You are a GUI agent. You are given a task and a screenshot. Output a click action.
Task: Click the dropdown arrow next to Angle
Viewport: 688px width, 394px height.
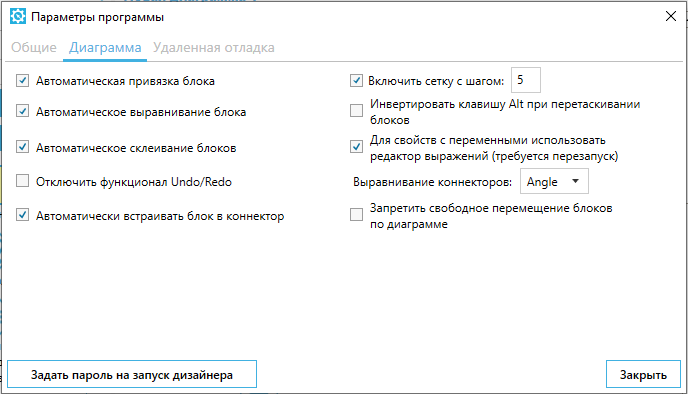click(575, 181)
